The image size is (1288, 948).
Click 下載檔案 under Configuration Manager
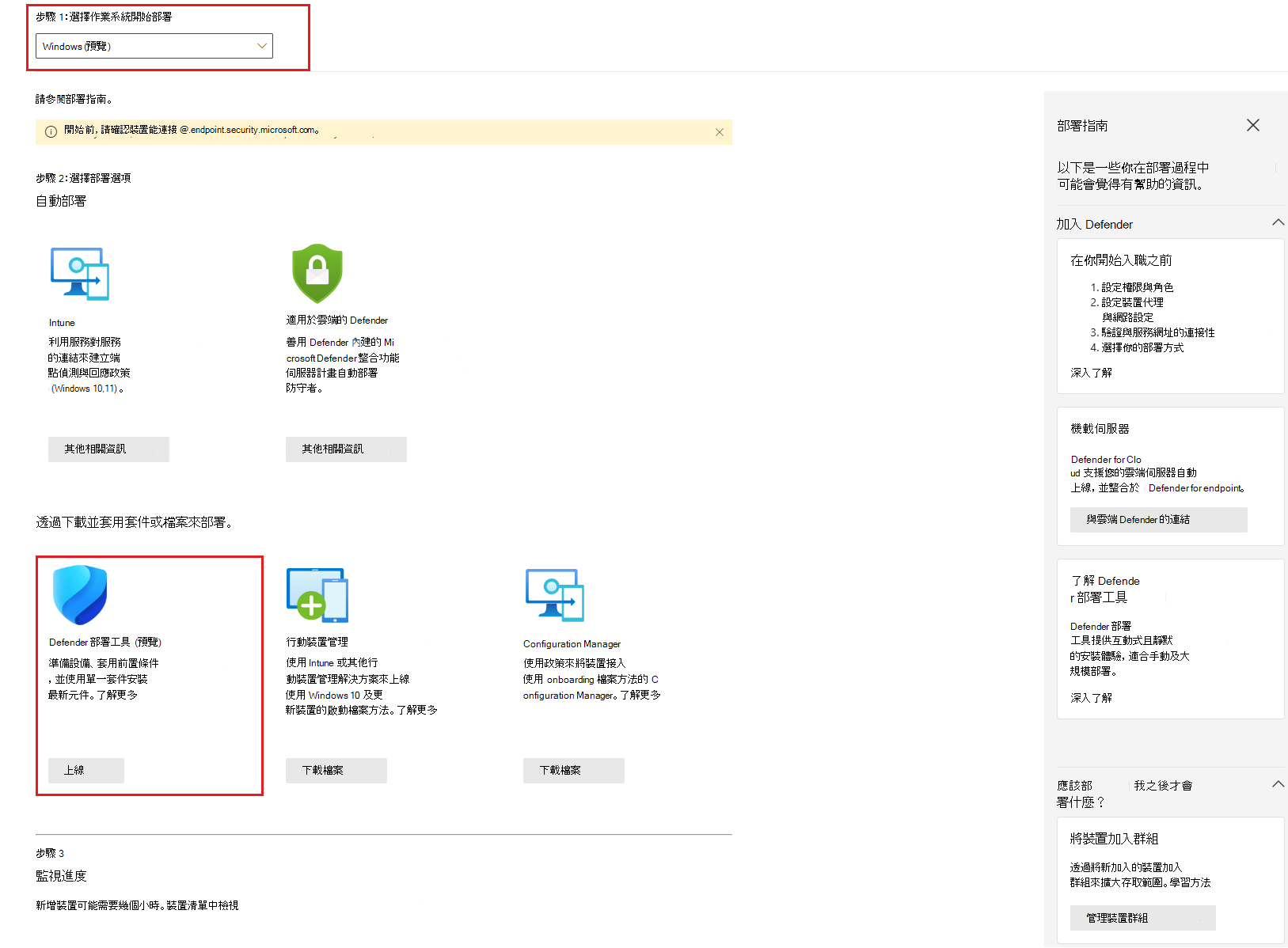[574, 771]
